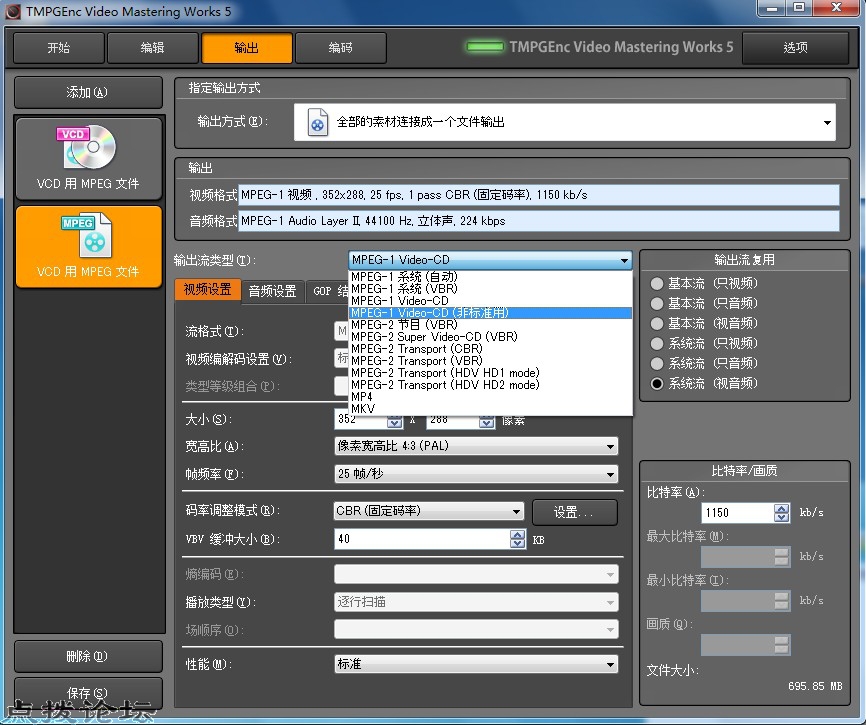
Task: Select the highlighted MPEG file icon item
Action: pyautogui.click(x=88, y=247)
